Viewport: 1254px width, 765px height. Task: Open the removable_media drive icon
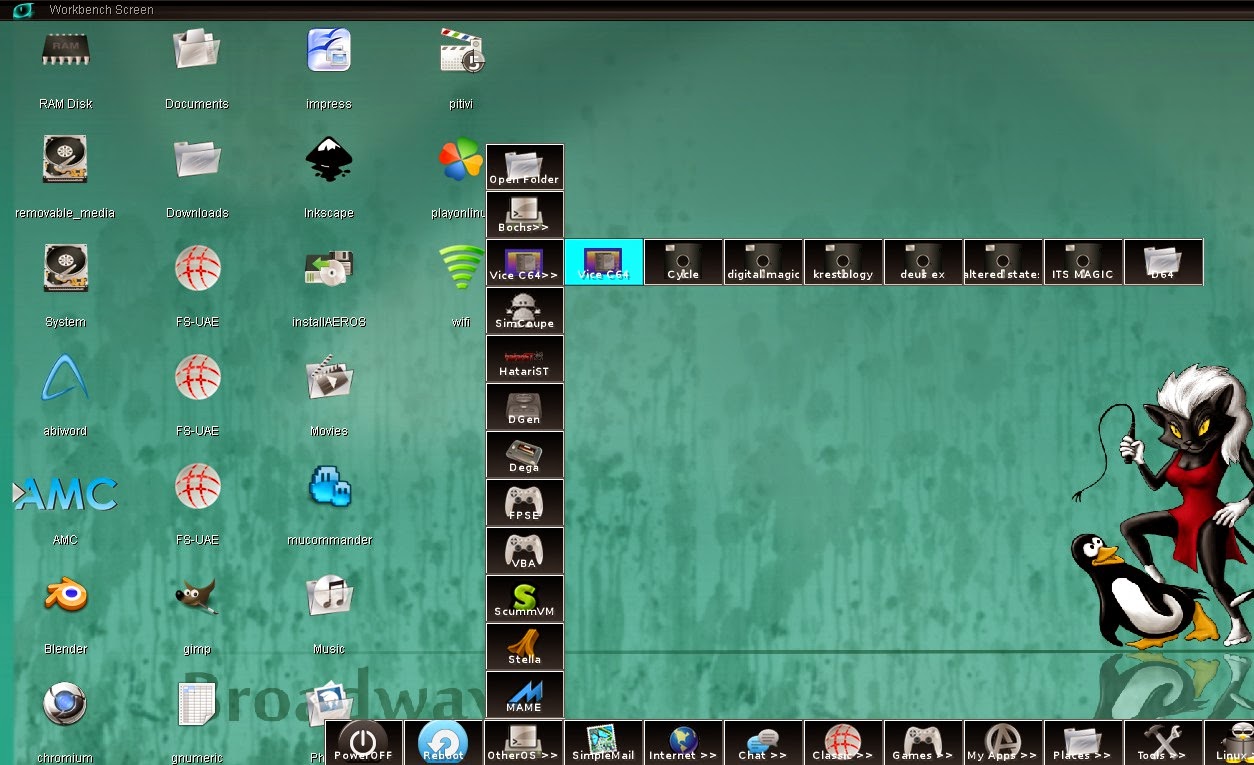coord(65,159)
